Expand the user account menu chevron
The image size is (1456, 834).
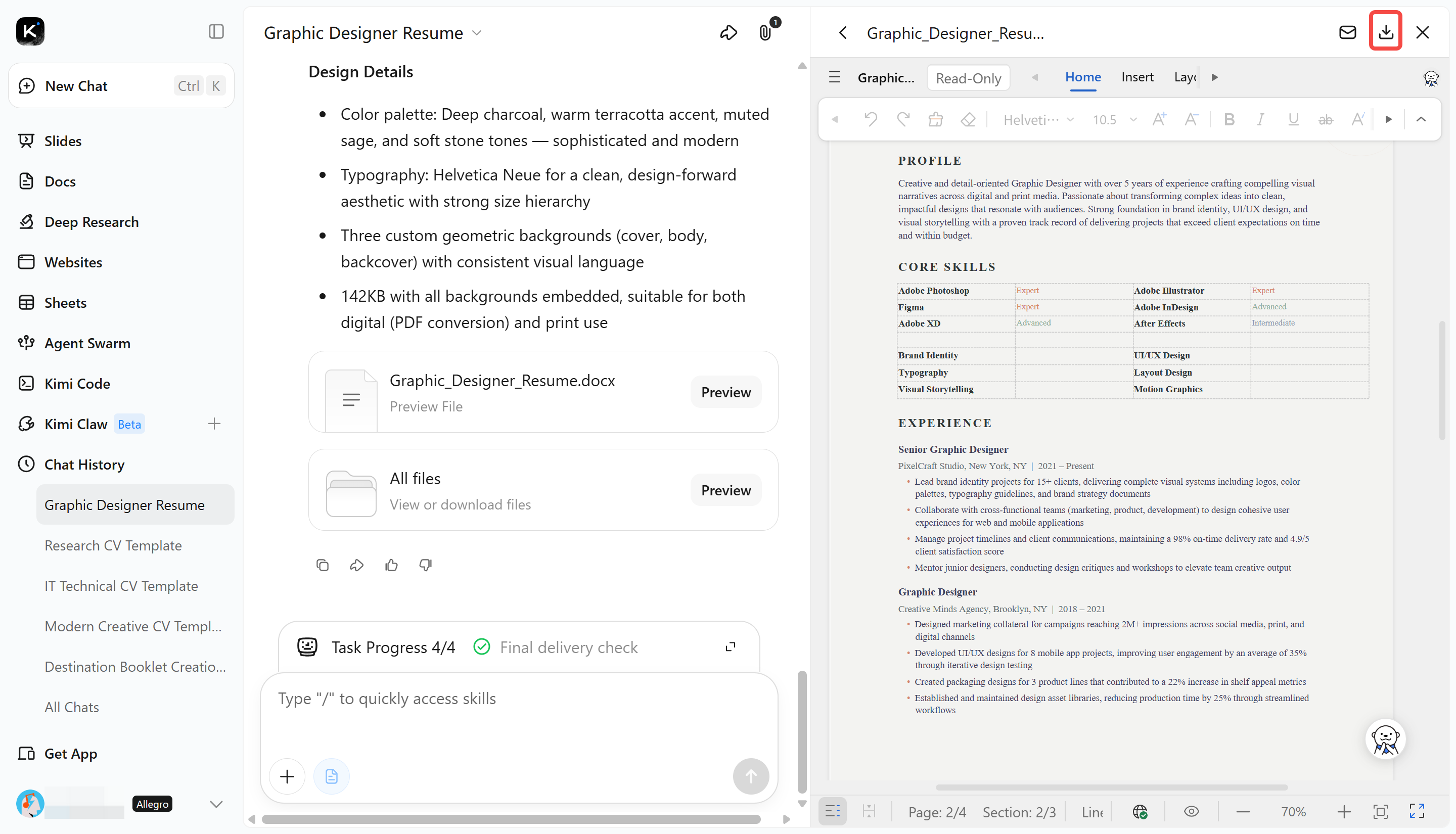pos(216,804)
